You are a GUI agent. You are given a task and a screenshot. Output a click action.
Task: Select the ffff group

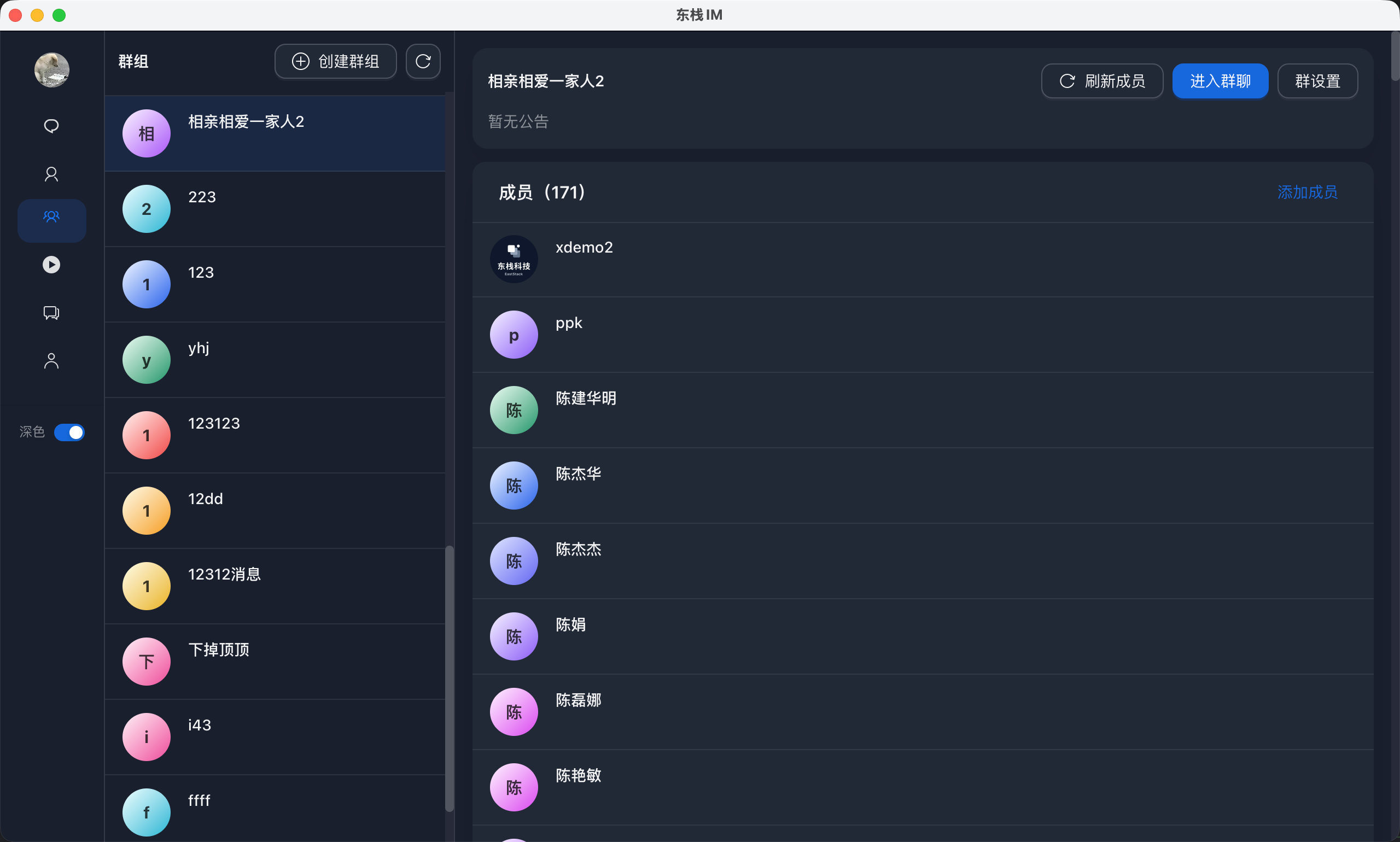tap(275, 809)
